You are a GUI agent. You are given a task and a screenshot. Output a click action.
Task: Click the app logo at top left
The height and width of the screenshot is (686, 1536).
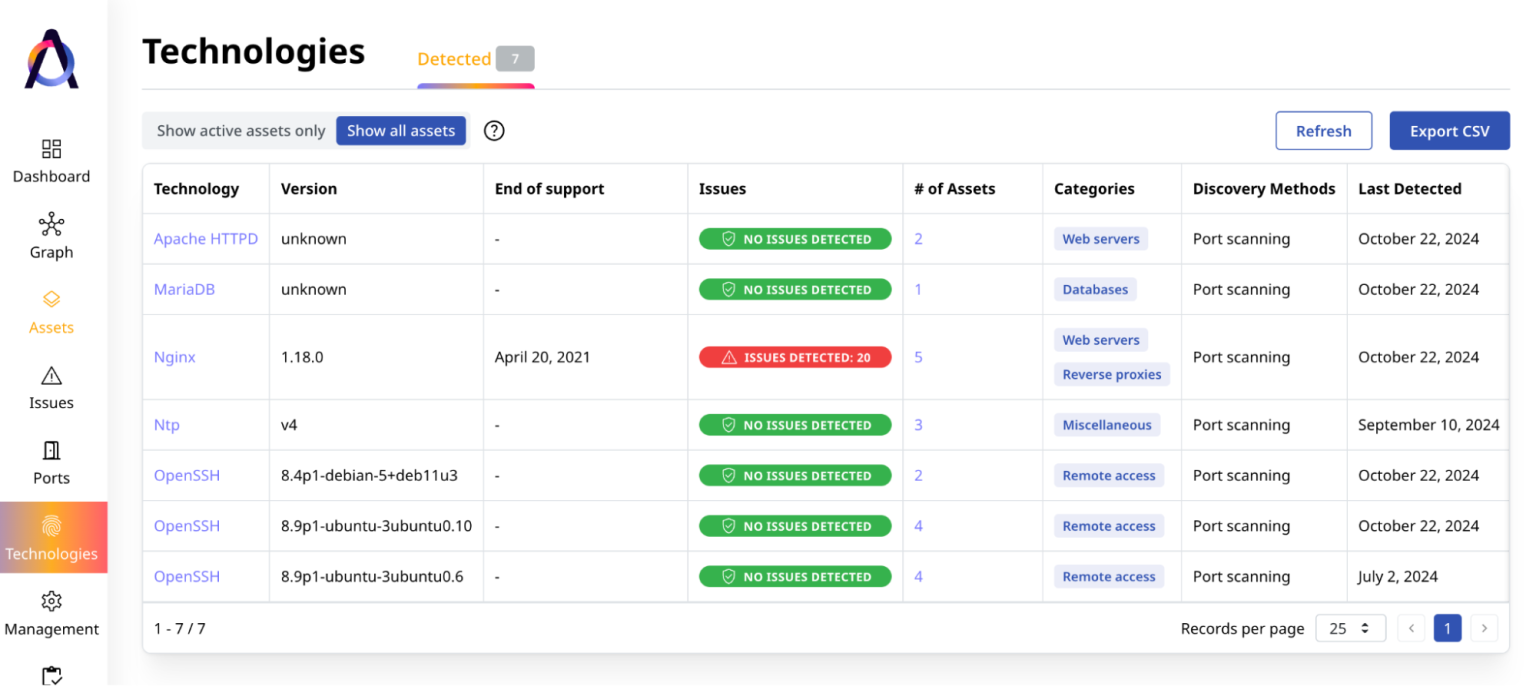pos(52,60)
